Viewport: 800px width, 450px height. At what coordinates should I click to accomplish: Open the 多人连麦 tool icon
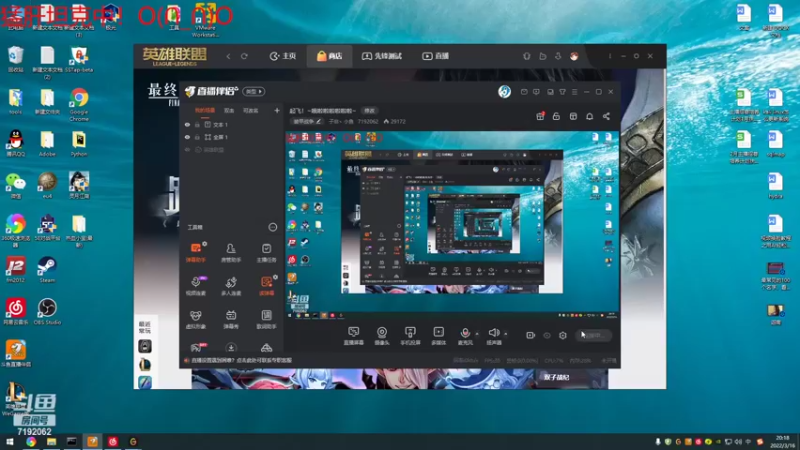[231, 286]
